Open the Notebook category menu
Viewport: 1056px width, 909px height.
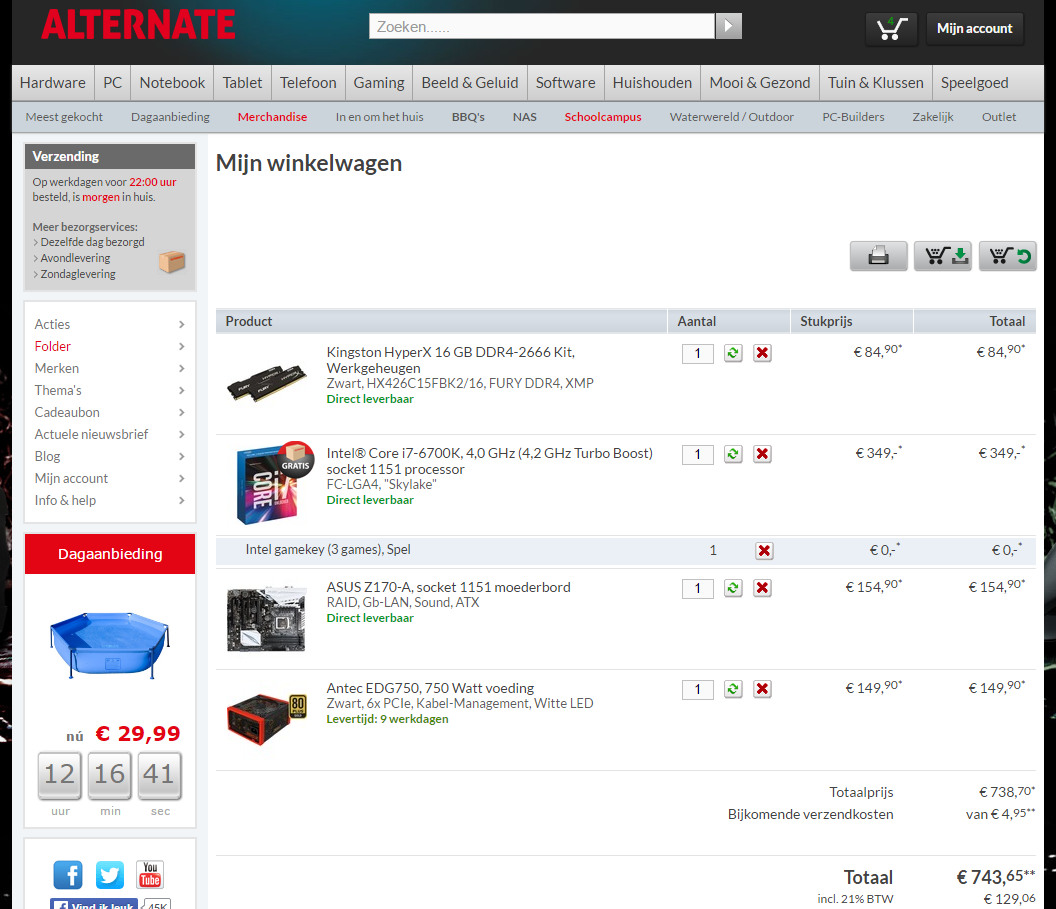point(172,83)
